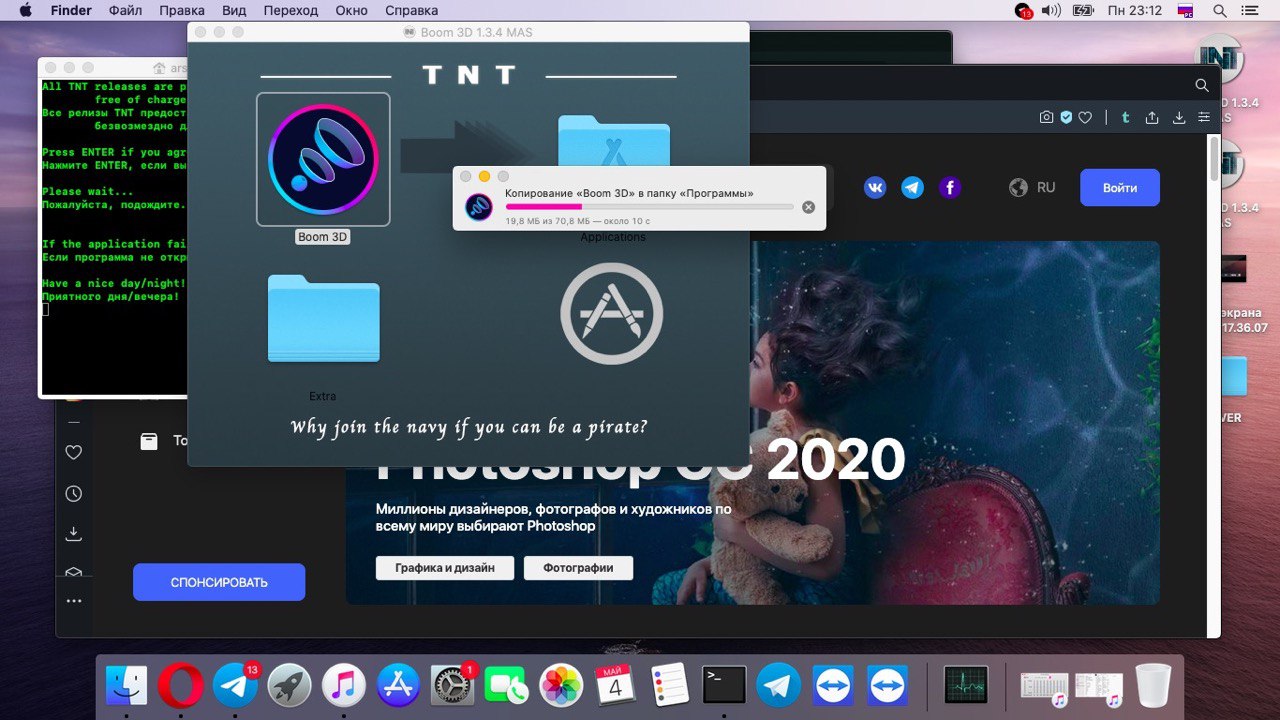
Task: Take a snapshot with the browser camera icon
Action: click(x=1046, y=117)
